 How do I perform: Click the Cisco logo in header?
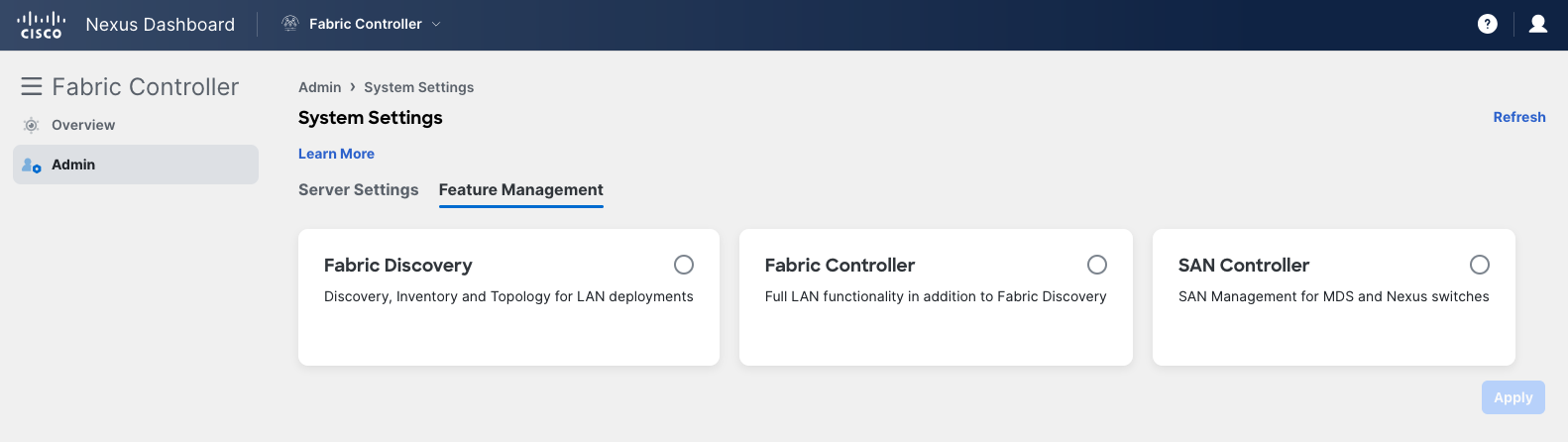(x=42, y=24)
